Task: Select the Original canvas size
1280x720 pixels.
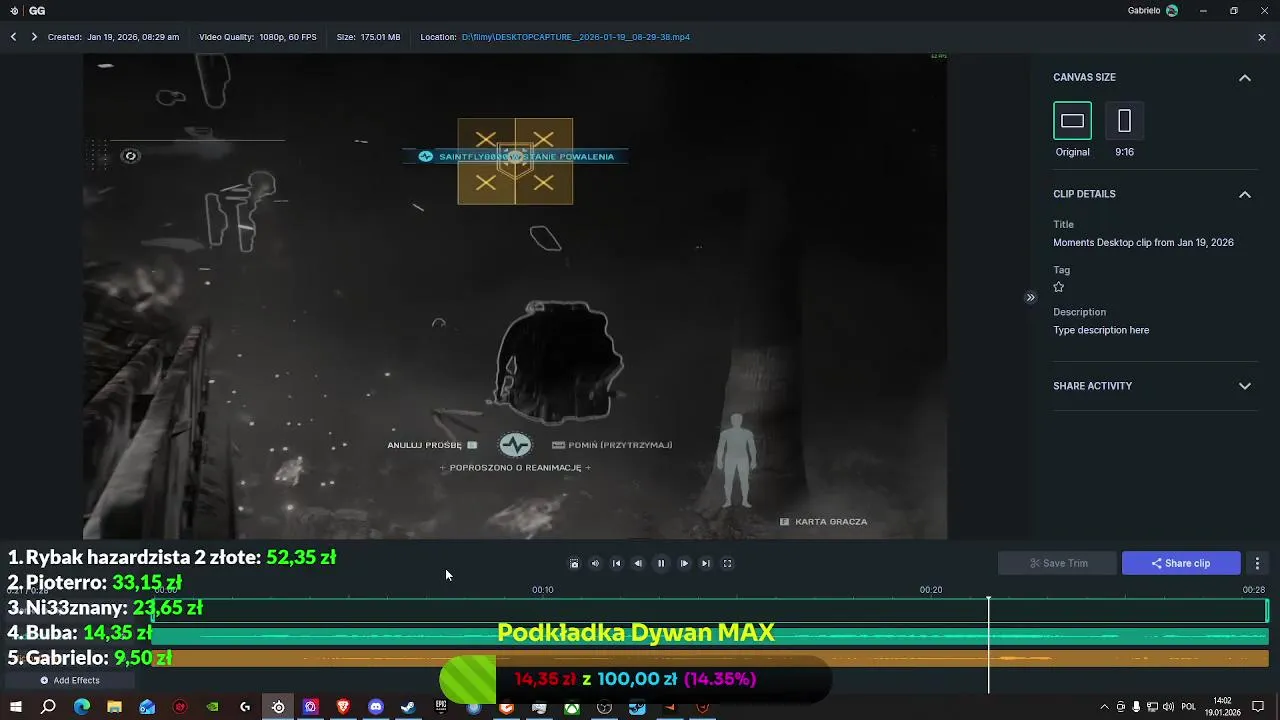Action: coord(1072,121)
